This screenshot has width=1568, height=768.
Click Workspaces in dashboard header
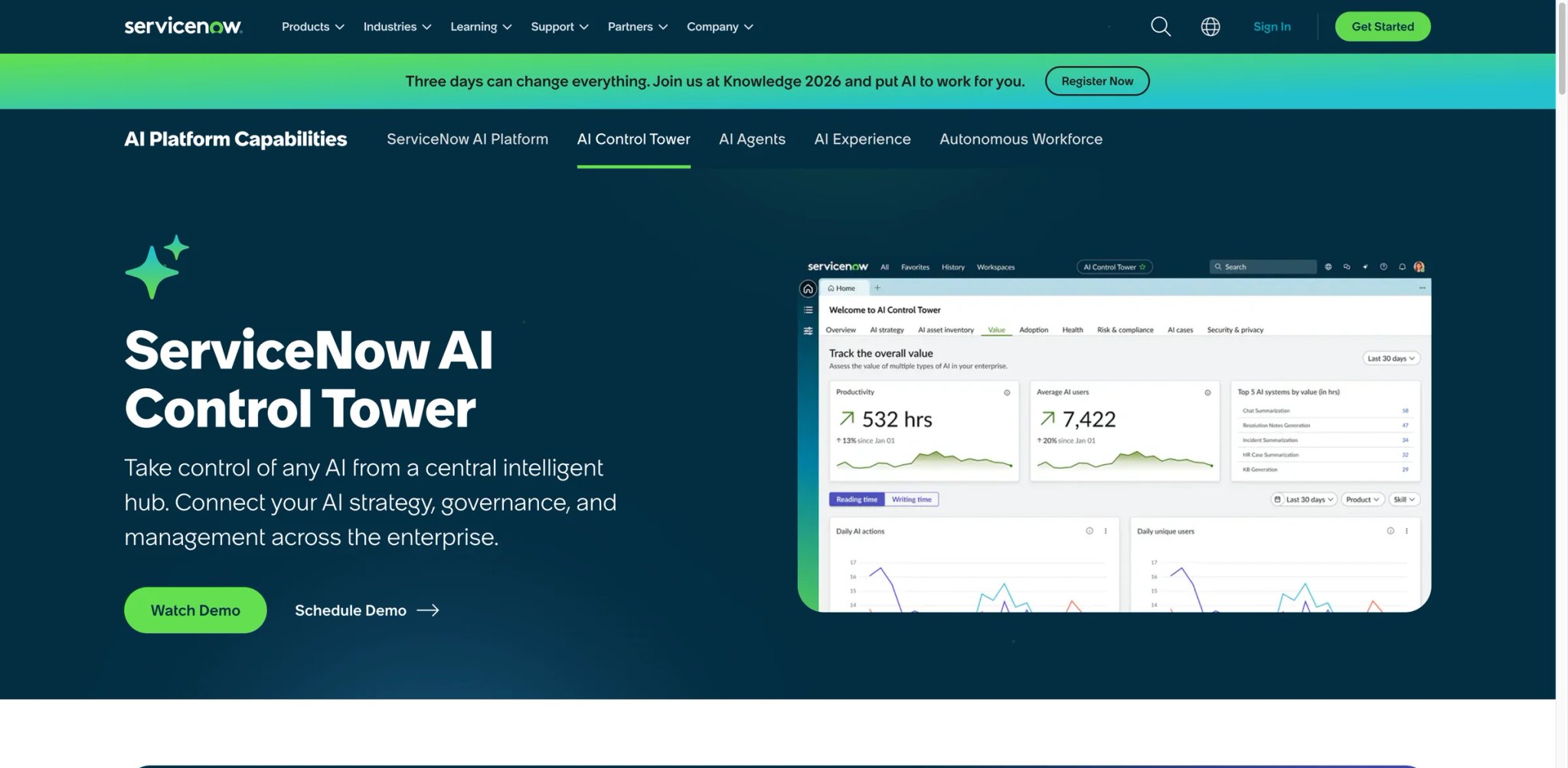(995, 267)
